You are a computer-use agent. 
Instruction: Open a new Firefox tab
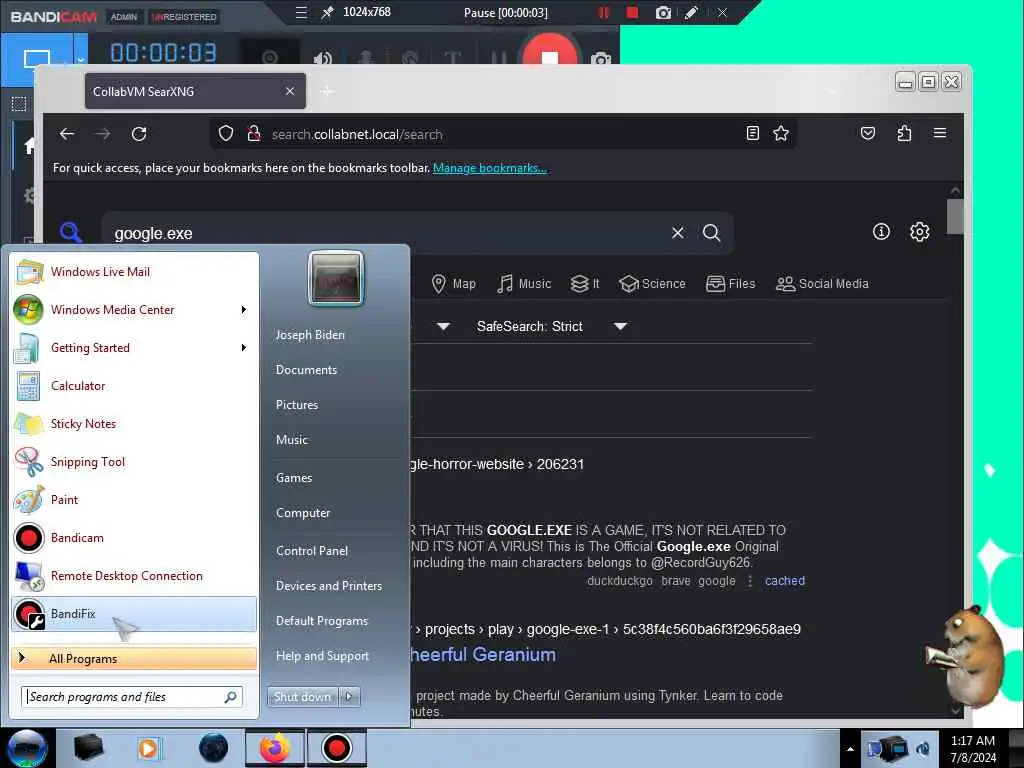click(x=327, y=91)
